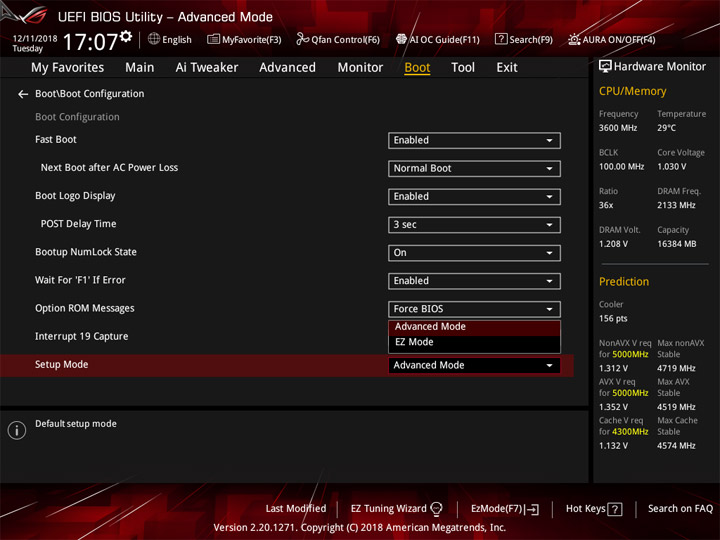Click the MyFavorite(F3) list icon

(213, 39)
